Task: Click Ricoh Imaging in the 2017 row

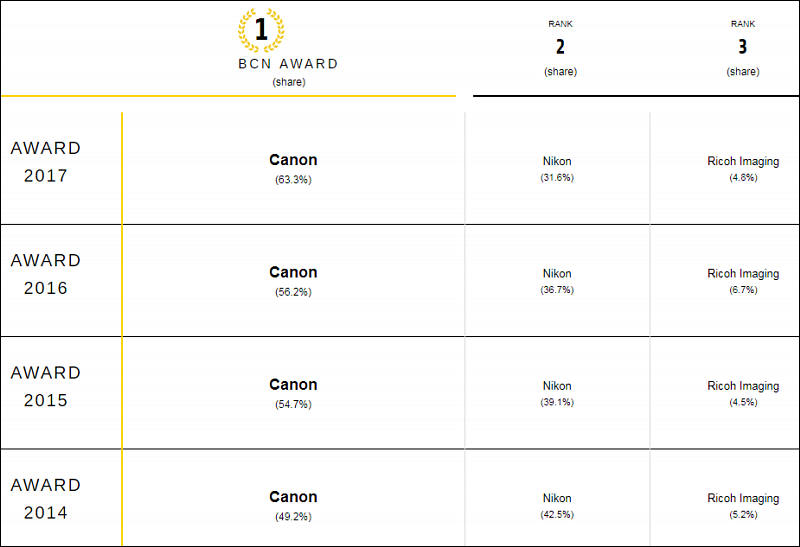Action: (x=743, y=161)
